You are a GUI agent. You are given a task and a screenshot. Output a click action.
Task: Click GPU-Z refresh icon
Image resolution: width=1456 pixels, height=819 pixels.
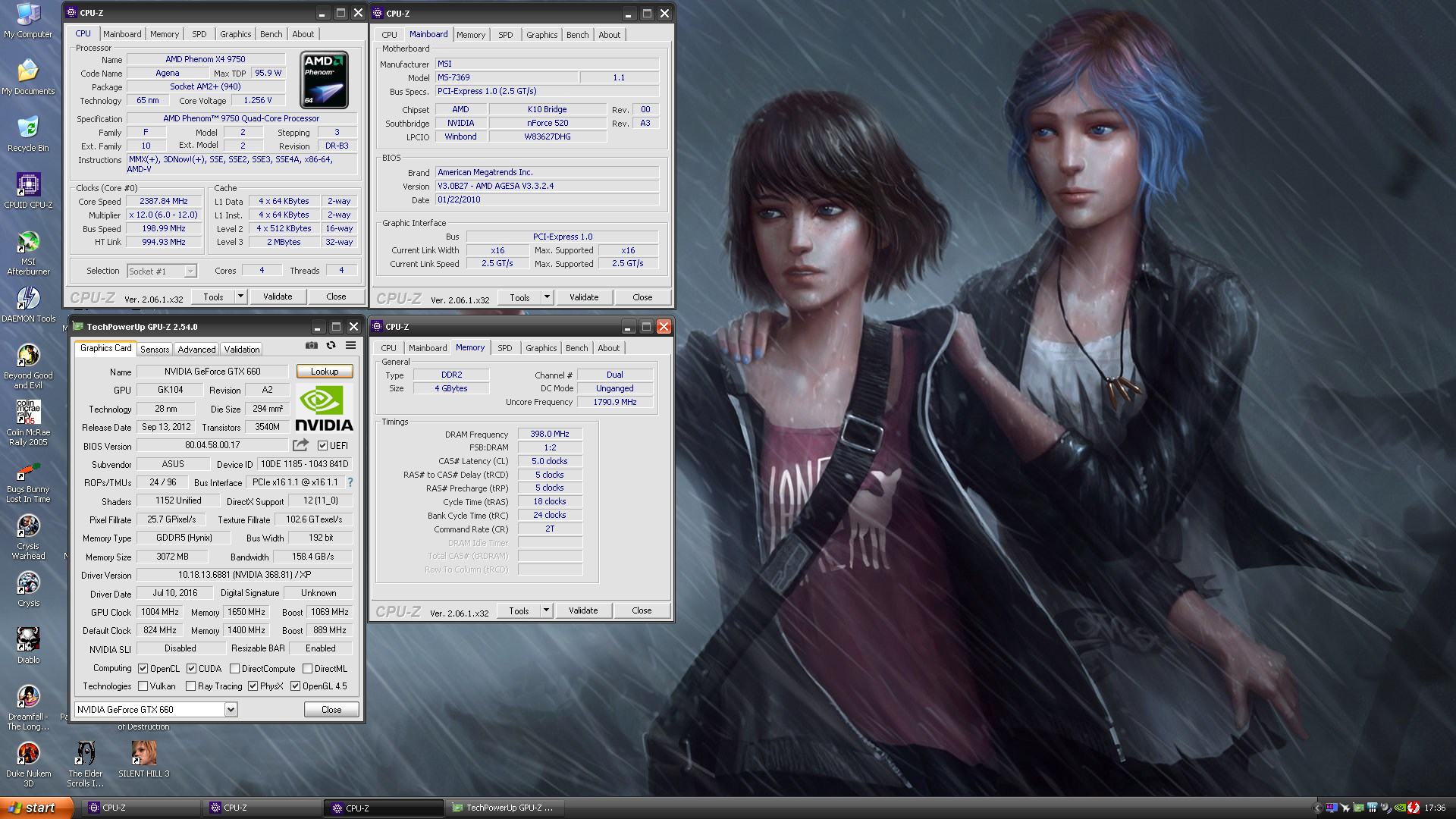331,345
